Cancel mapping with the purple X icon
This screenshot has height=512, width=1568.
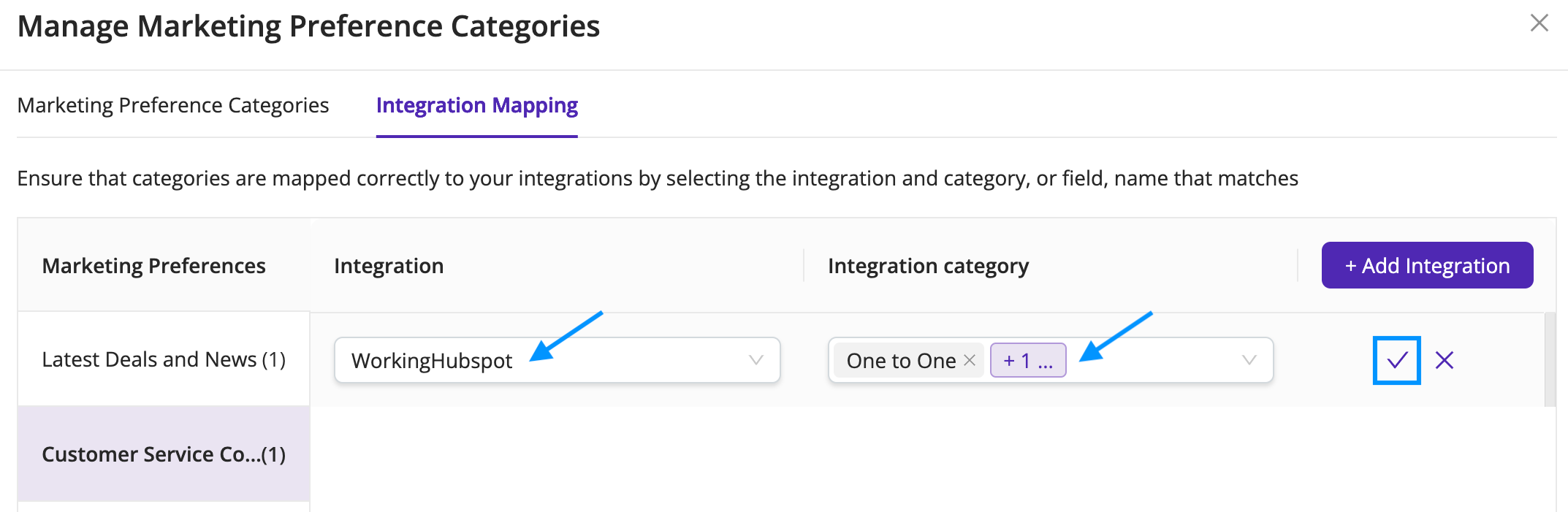click(1444, 360)
